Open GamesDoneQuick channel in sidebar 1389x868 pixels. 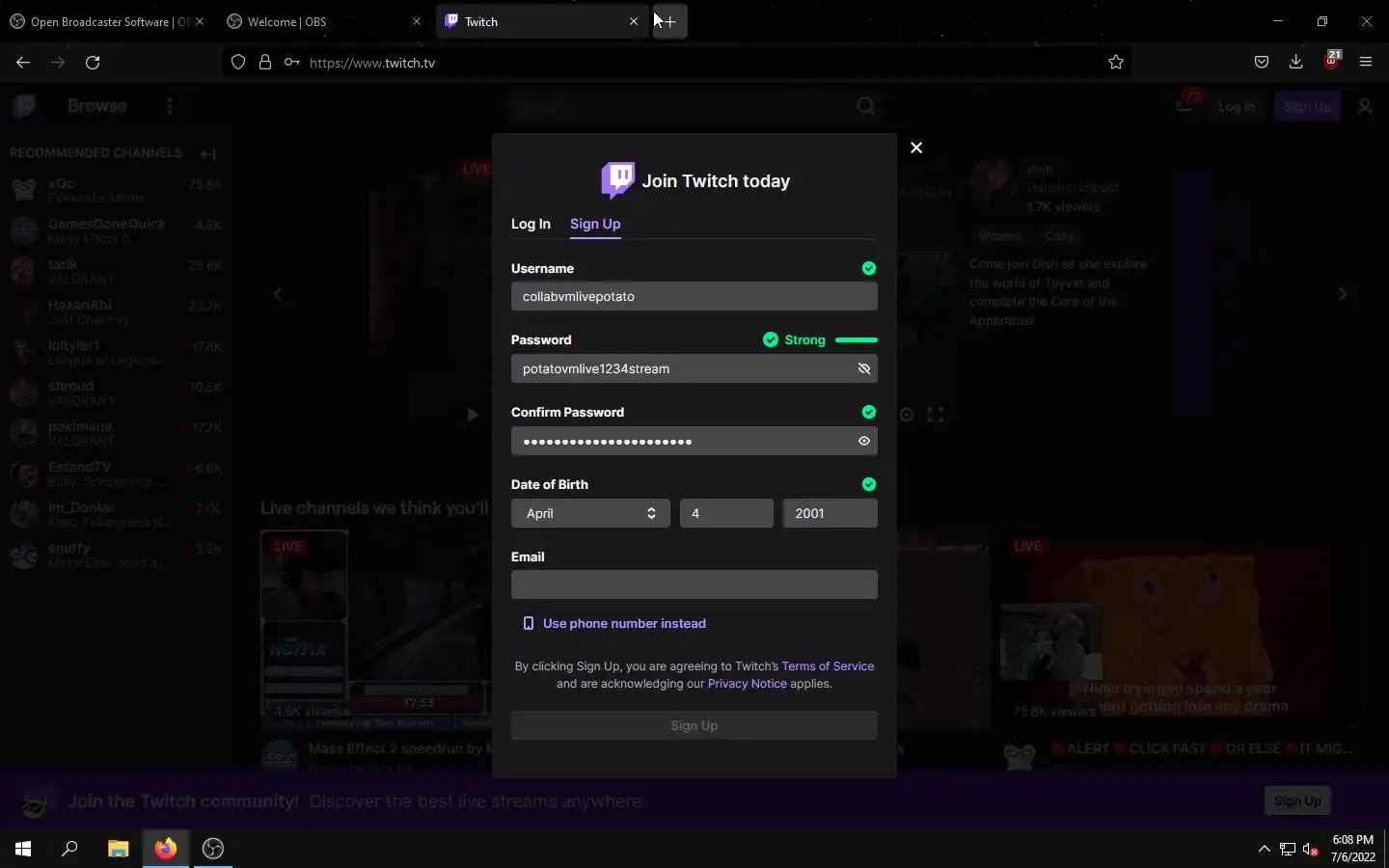pos(116,231)
